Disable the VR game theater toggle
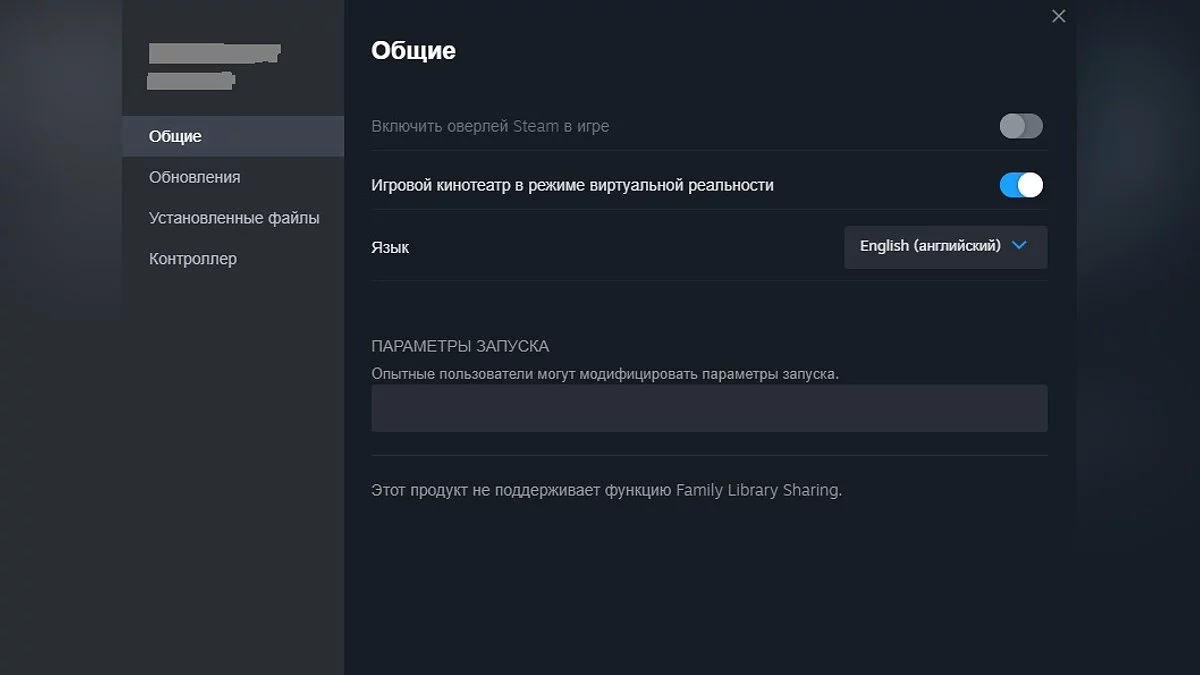The height and width of the screenshot is (675, 1200). [x=1021, y=185]
